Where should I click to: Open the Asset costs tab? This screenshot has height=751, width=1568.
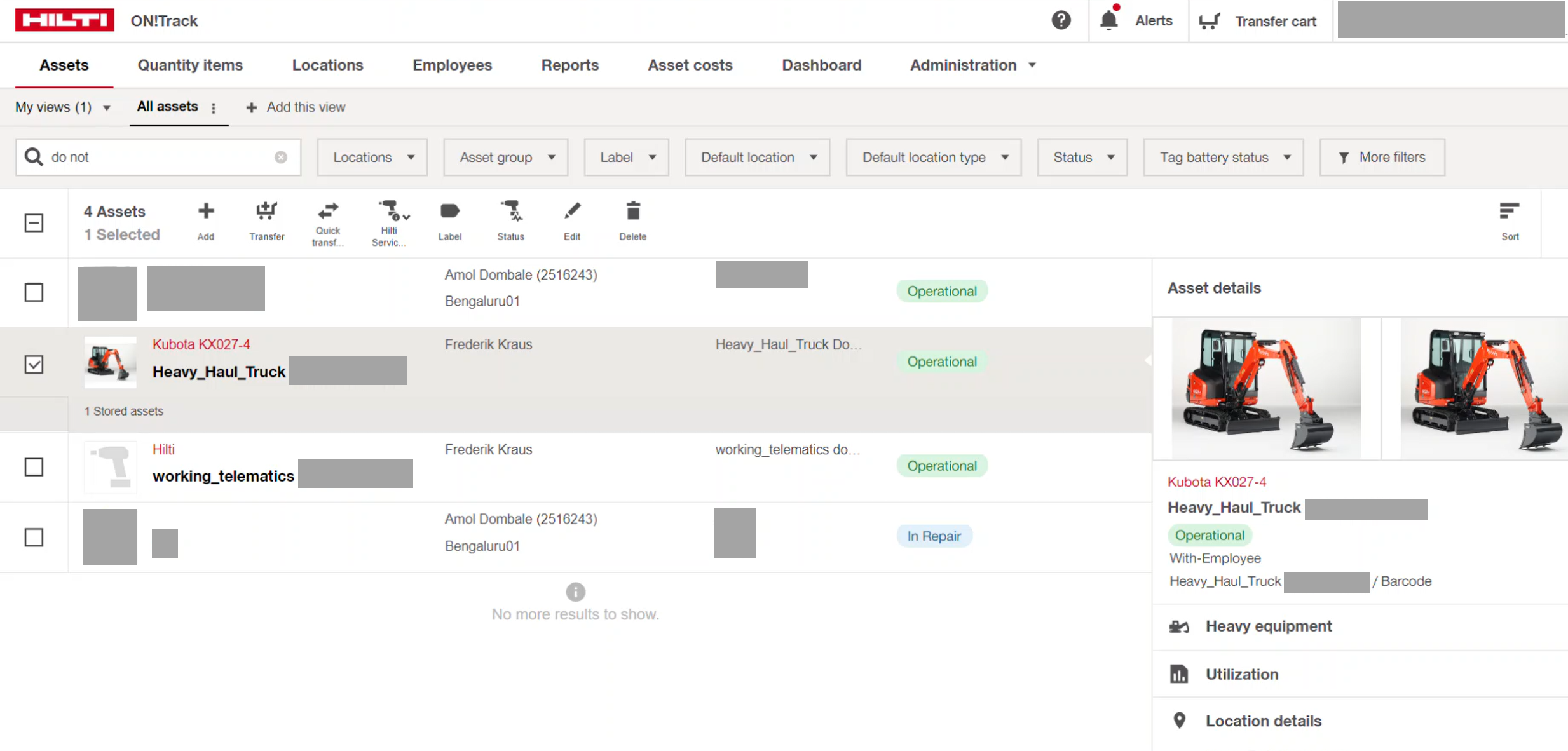[x=690, y=65]
